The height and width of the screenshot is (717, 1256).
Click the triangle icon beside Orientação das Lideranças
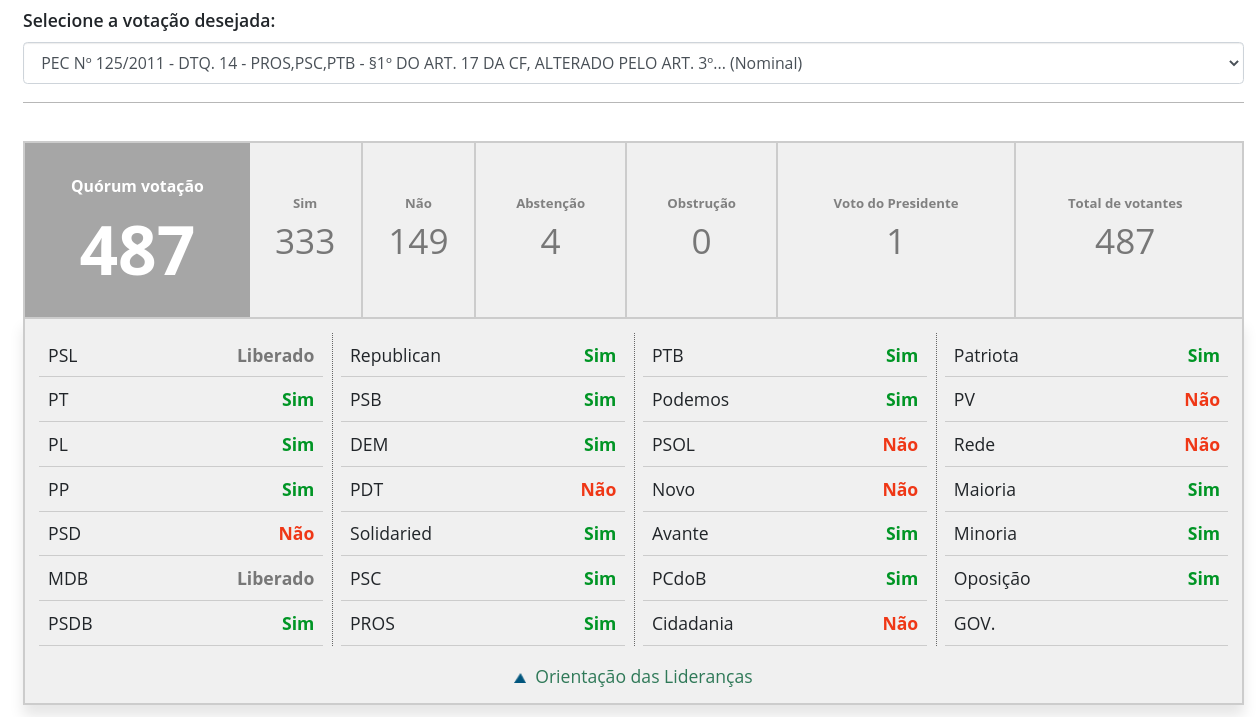(x=520, y=678)
